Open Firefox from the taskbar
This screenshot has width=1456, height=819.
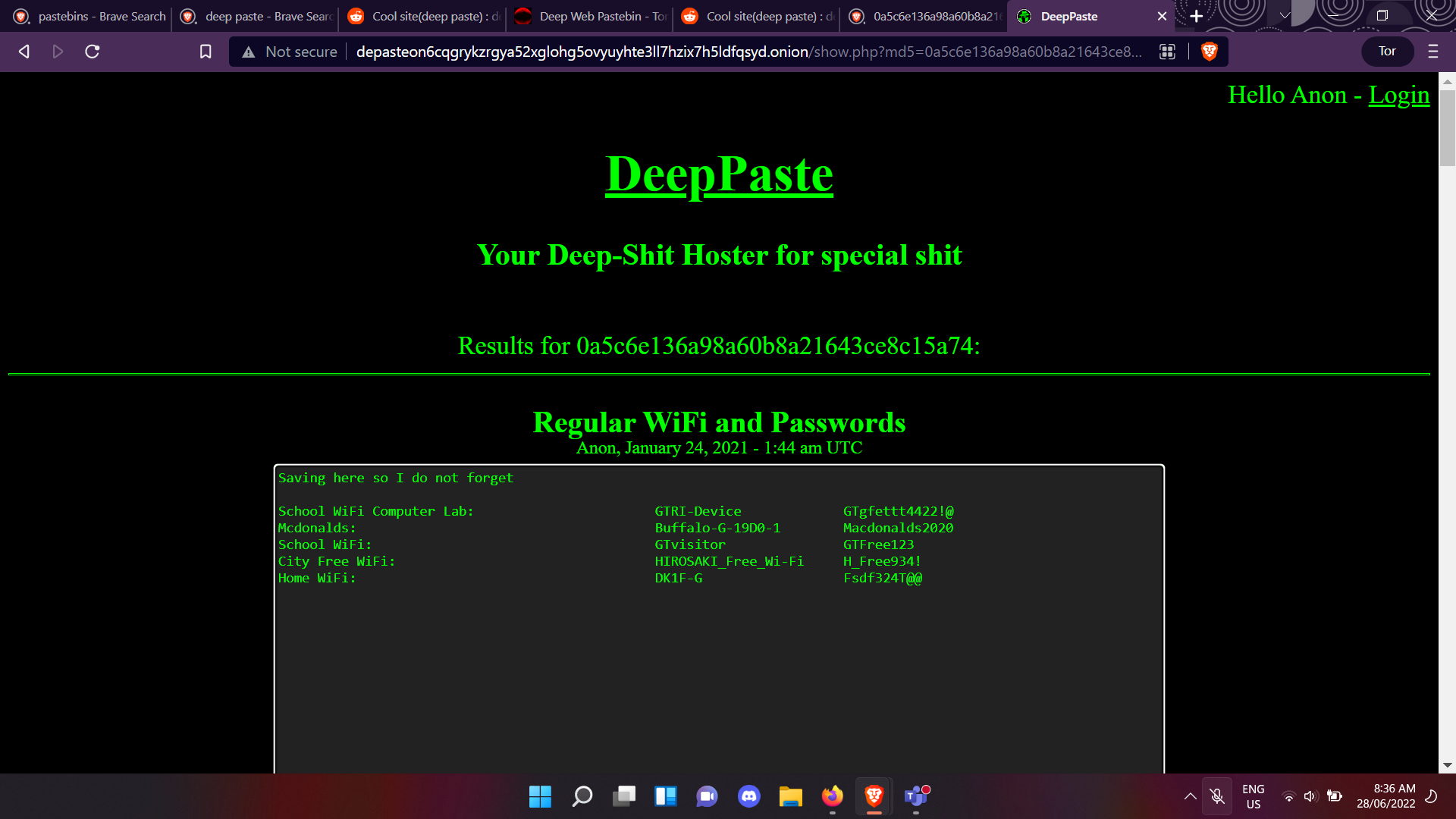pyautogui.click(x=833, y=796)
